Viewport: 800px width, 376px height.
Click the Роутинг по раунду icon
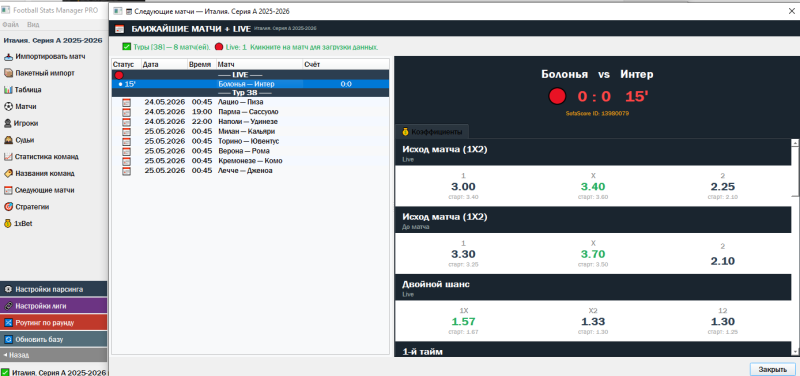click(x=8, y=322)
